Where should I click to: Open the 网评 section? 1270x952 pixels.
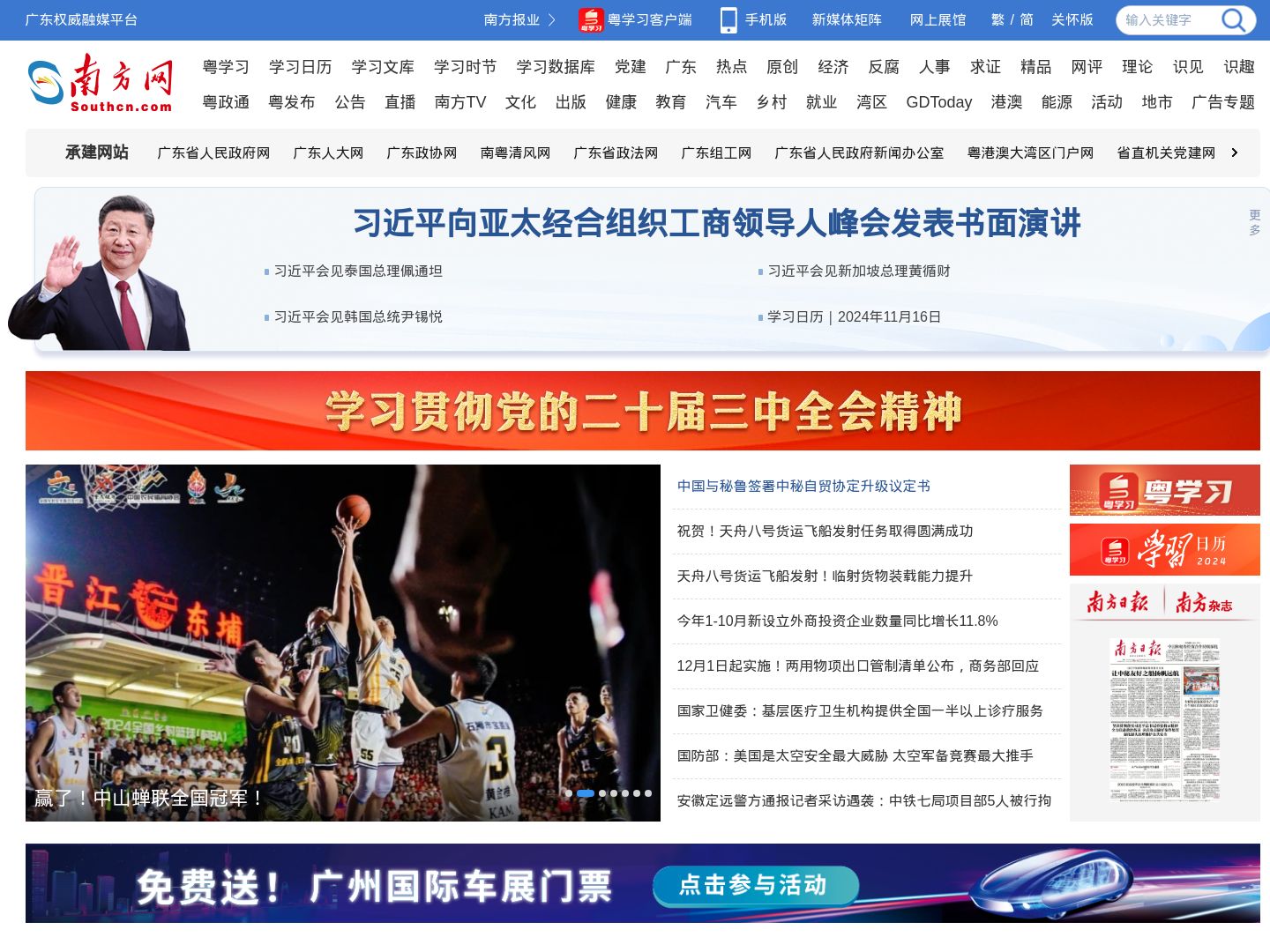coord(1087,67)
